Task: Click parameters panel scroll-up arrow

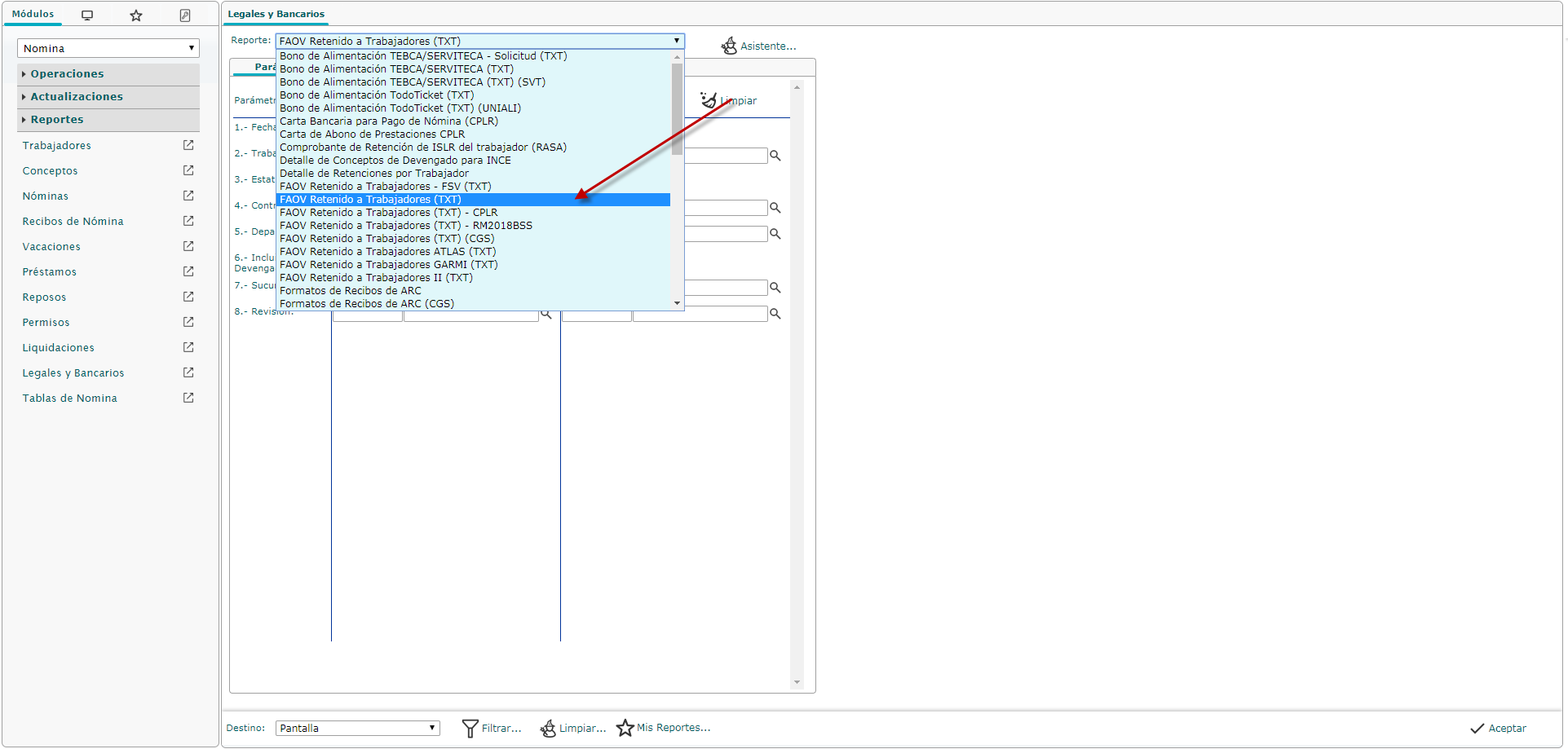Action: 797,86
